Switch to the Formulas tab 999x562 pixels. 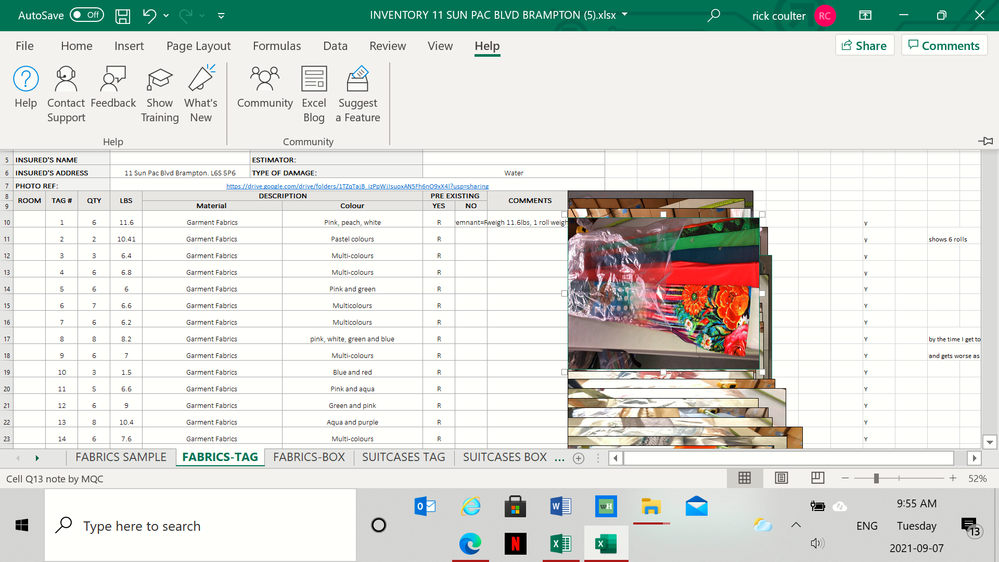click(x=277, y=46)
